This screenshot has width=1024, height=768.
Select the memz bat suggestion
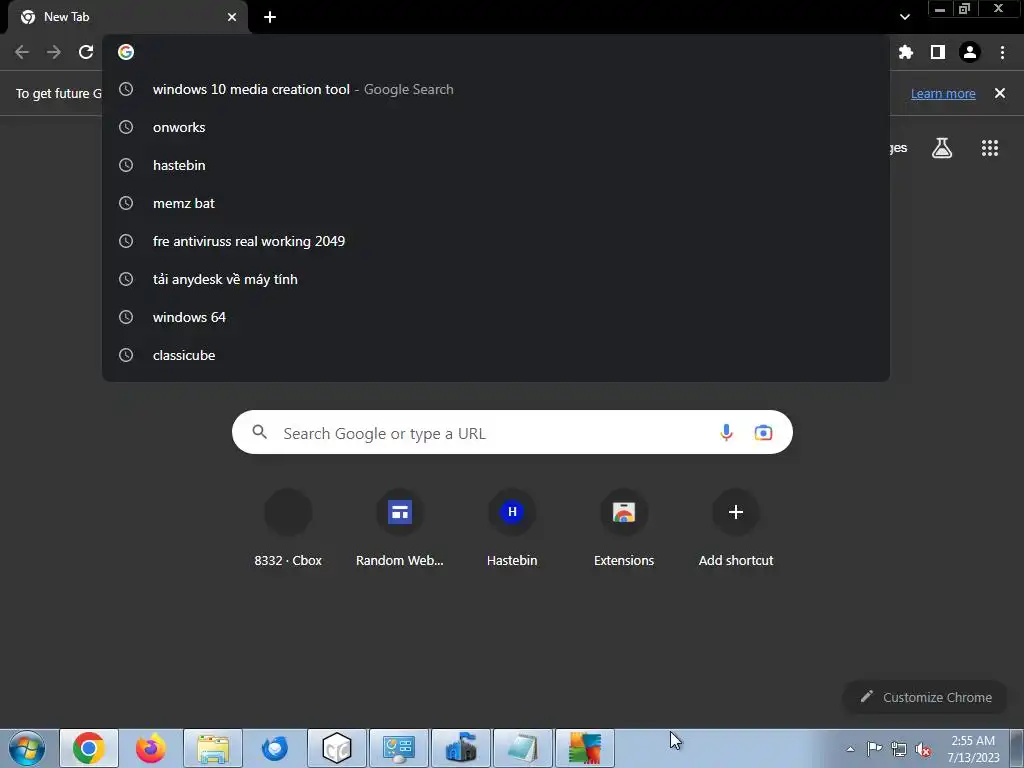(x=496, y=203)
